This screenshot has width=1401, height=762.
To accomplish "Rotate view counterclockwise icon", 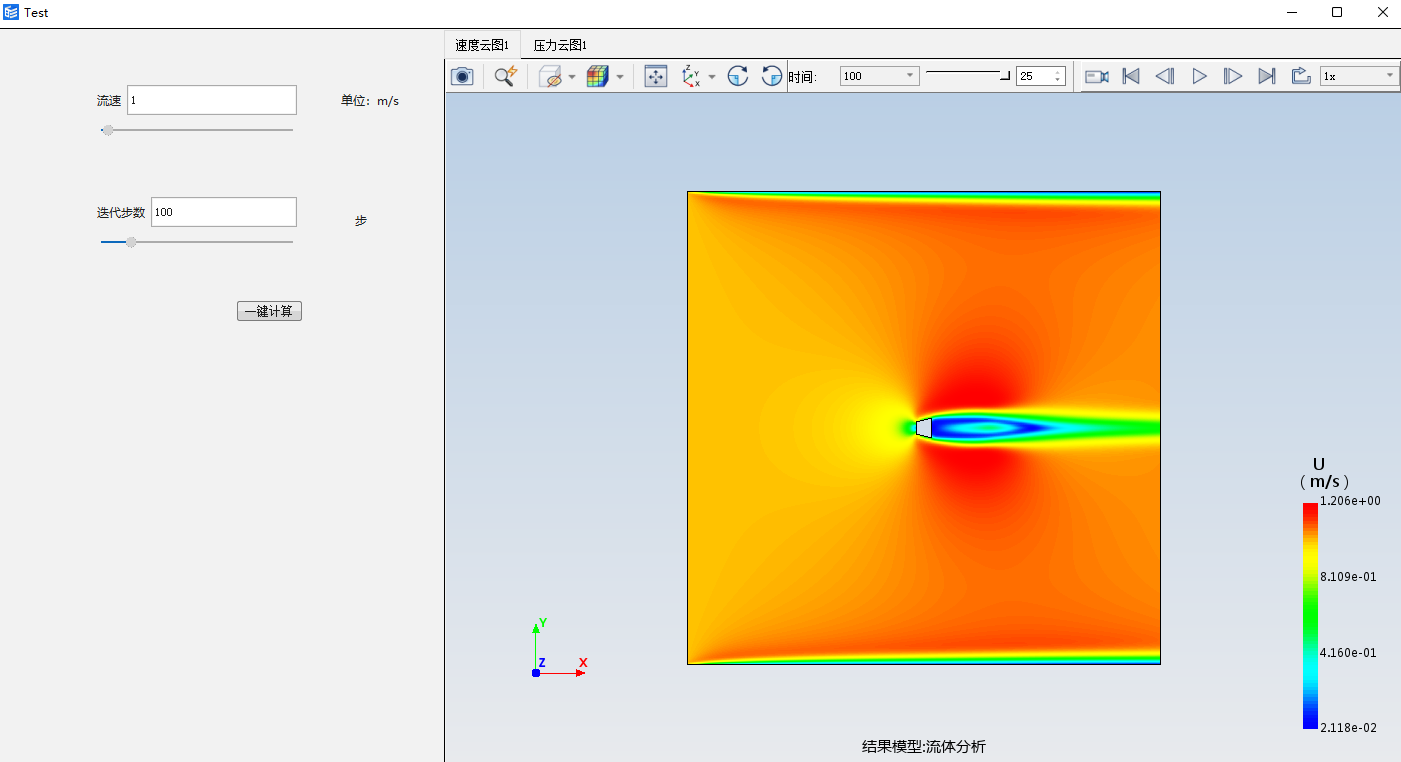I will (x=772, y=76).
